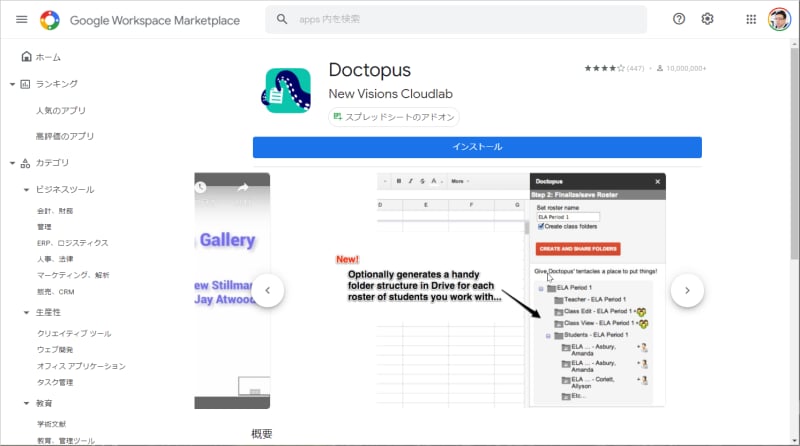Select オフィス アプリケーション category
Image resolution: width=800 pixels, height=446 pixels.
(x=81, y=366)
